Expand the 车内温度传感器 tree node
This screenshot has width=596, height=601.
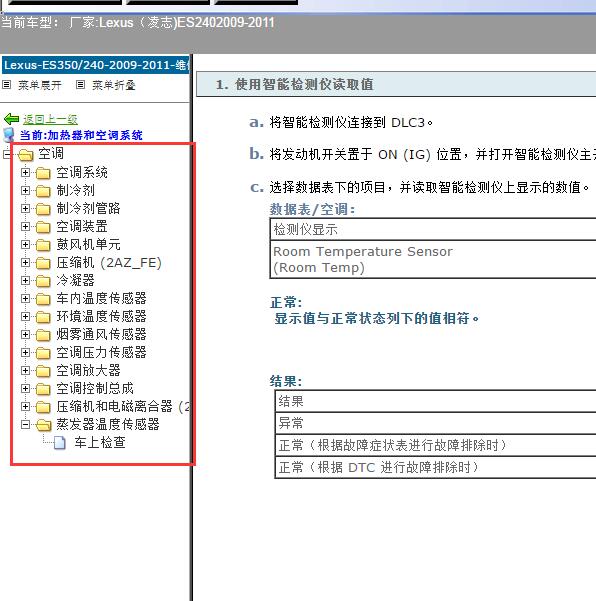[x=25, y=299]
